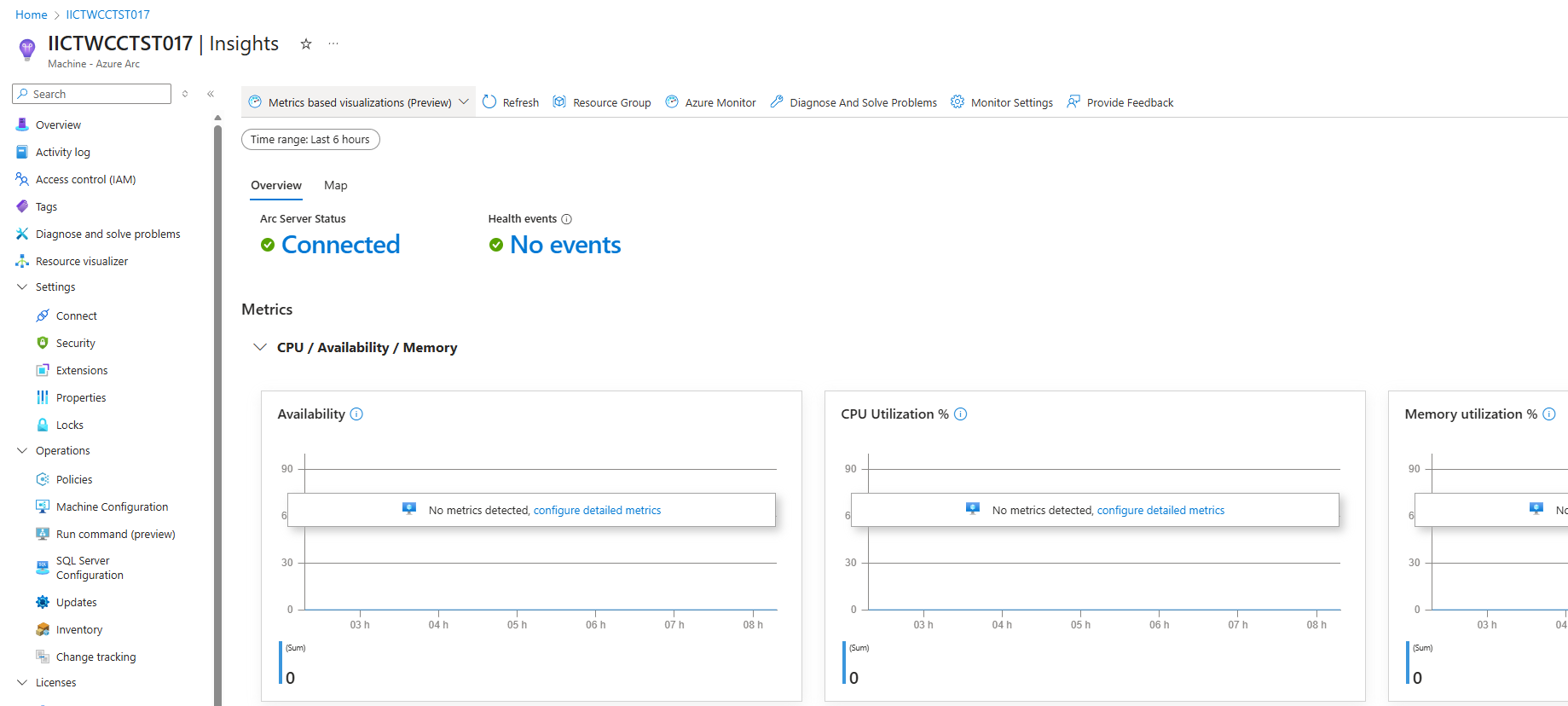The image size is (1568, 706).
Task: Click the Health events info icon
Action: 567,219
